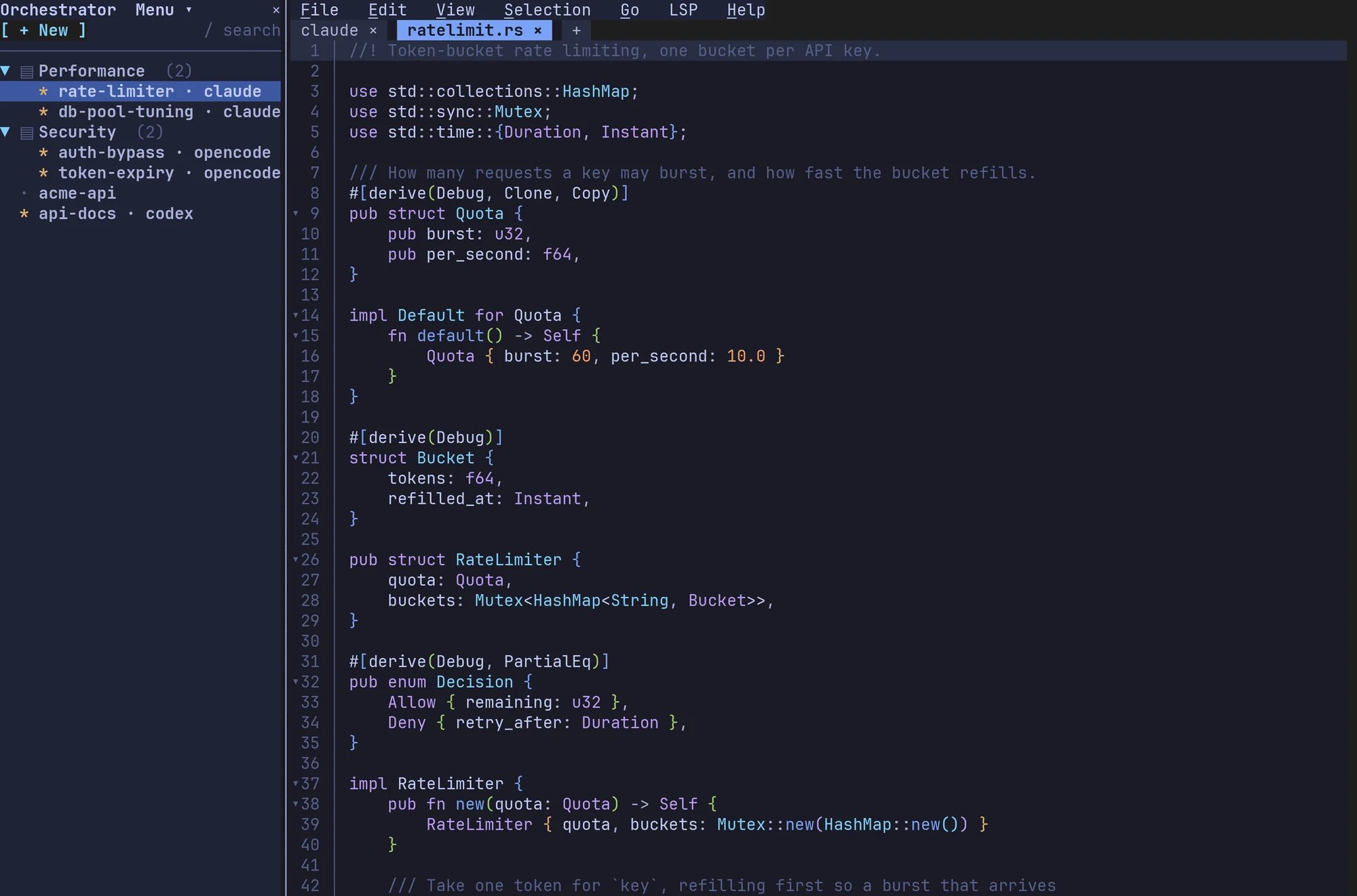Click the star icon beside db-pool-tuning
The width and height of the screenshot is (1357, 896).
tap(43, 112)
